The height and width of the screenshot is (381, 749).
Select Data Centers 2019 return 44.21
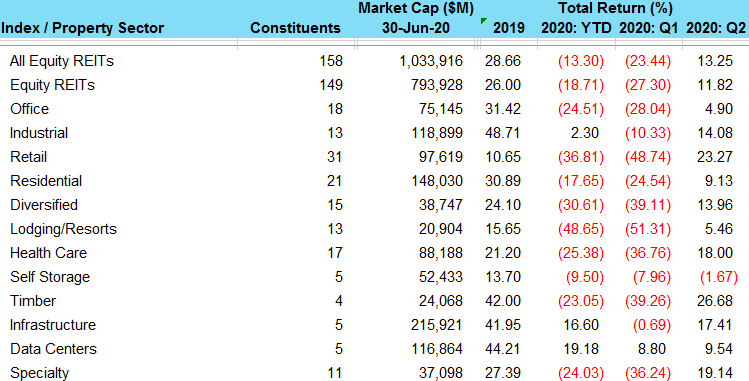503,349
